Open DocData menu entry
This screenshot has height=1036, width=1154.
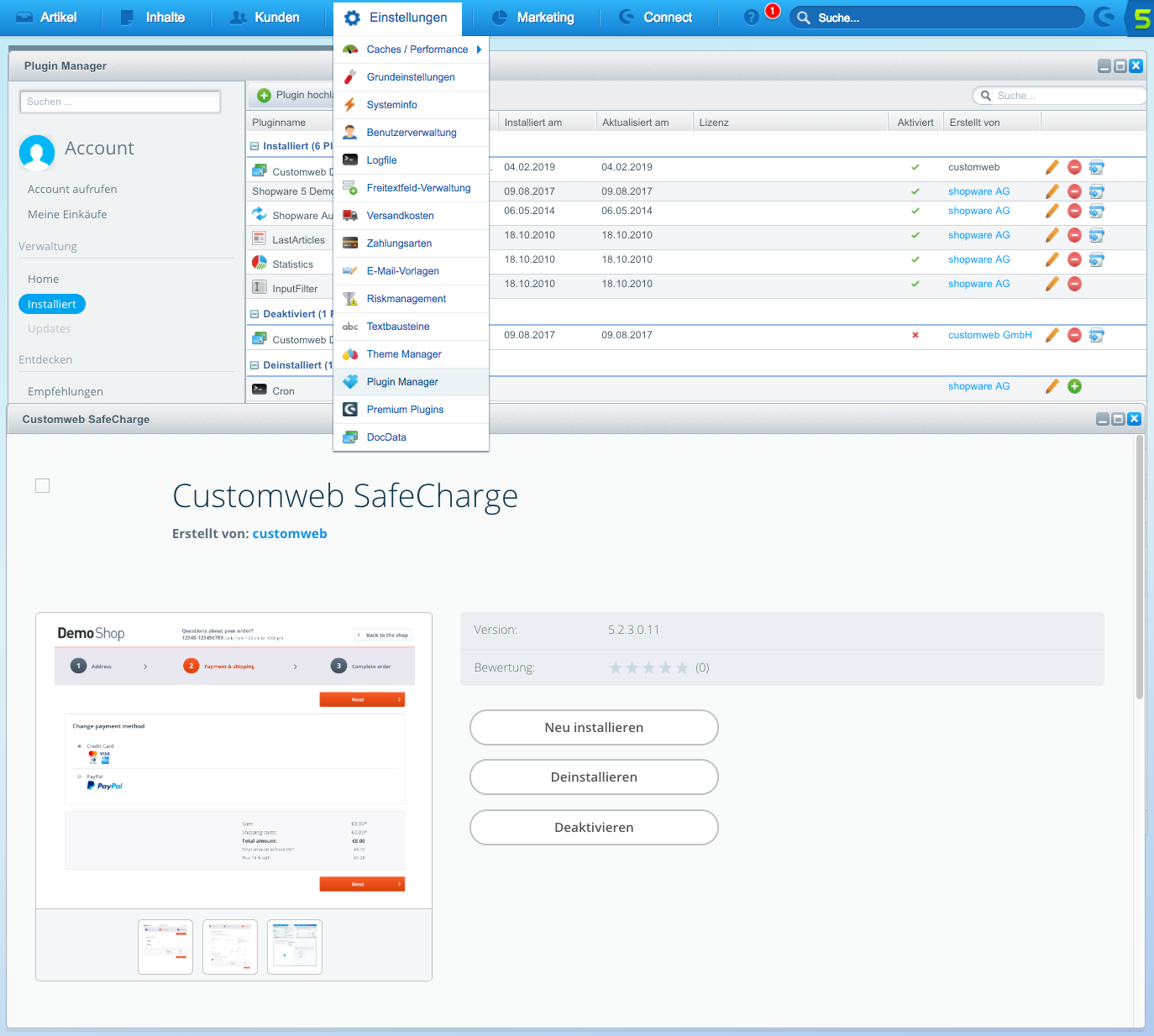coord(411,437)
